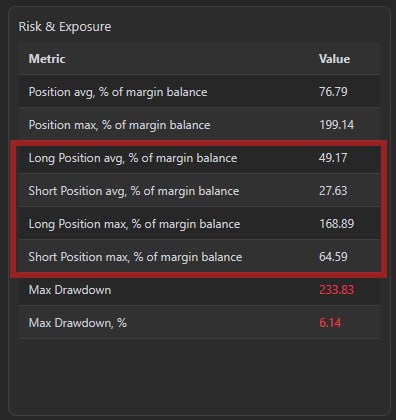
Task: Click the Position avg, % of margin balance row
Action: coord(199,92)
